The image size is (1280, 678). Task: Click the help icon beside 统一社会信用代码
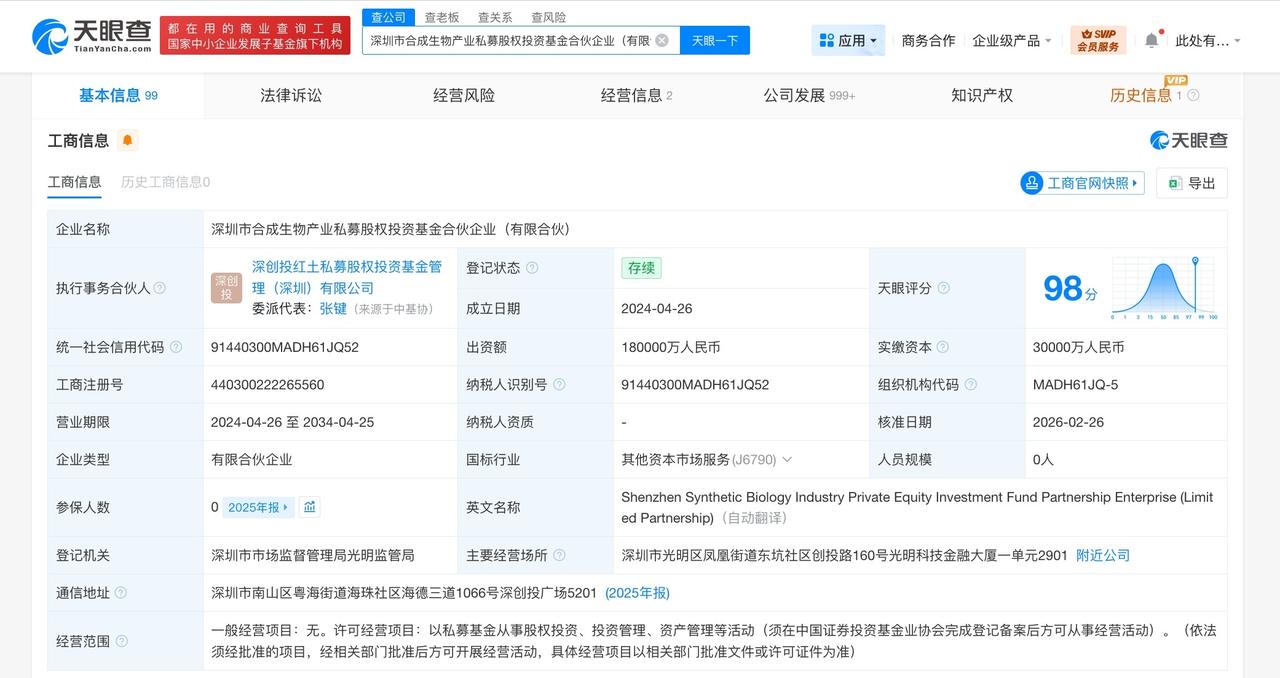[177, 347]
